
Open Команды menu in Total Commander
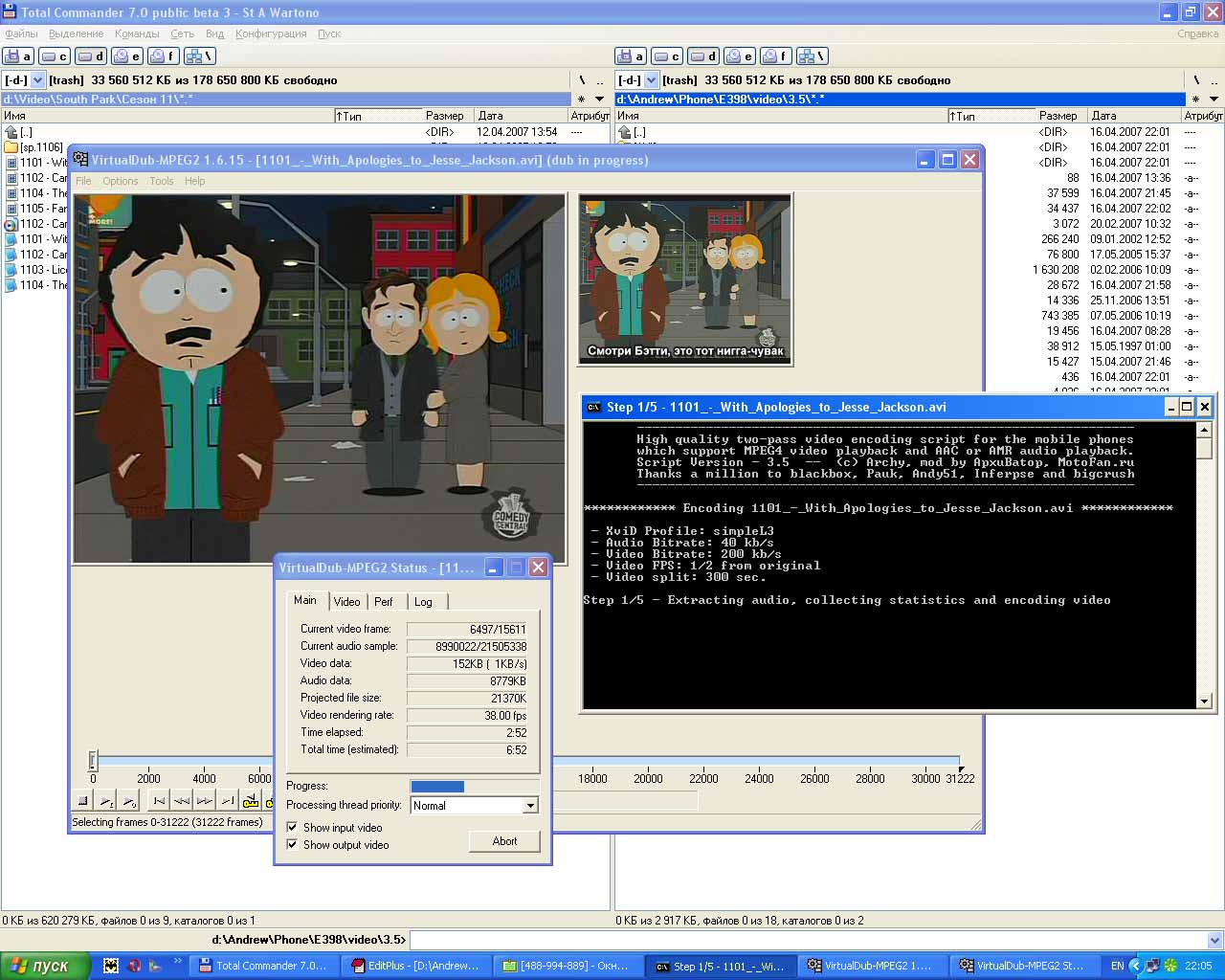137,33
